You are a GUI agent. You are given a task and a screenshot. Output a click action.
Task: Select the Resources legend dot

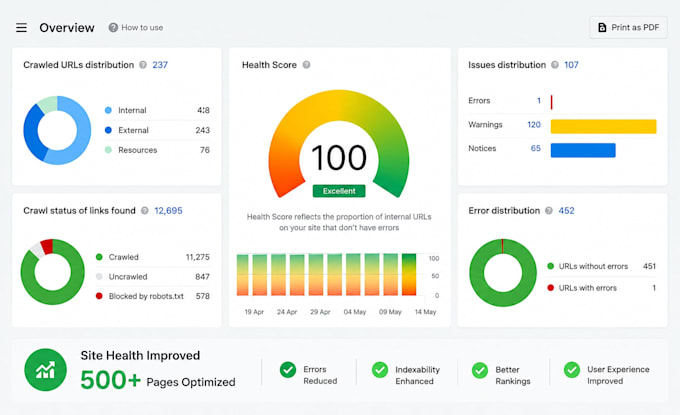[x=108, y=150]
